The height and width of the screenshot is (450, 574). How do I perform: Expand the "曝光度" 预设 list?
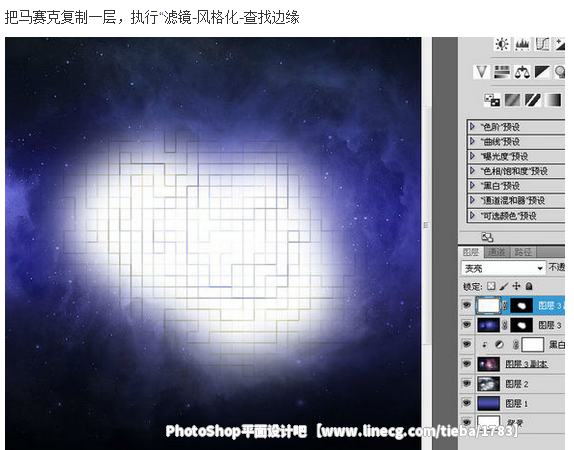click(472, 156)
